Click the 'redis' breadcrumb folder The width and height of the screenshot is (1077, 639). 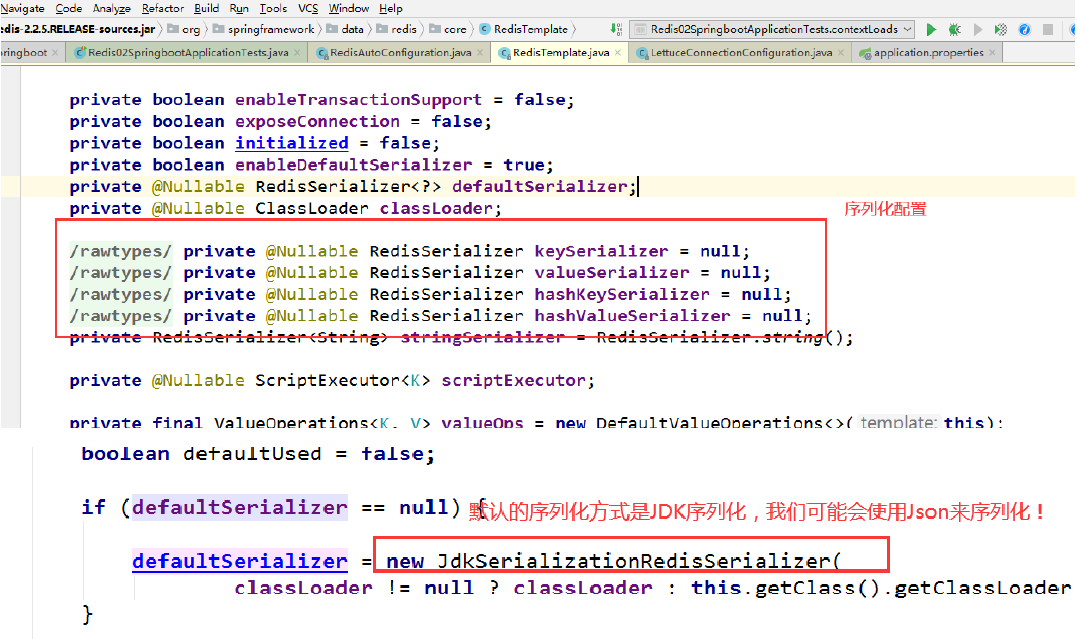point(397,30)
